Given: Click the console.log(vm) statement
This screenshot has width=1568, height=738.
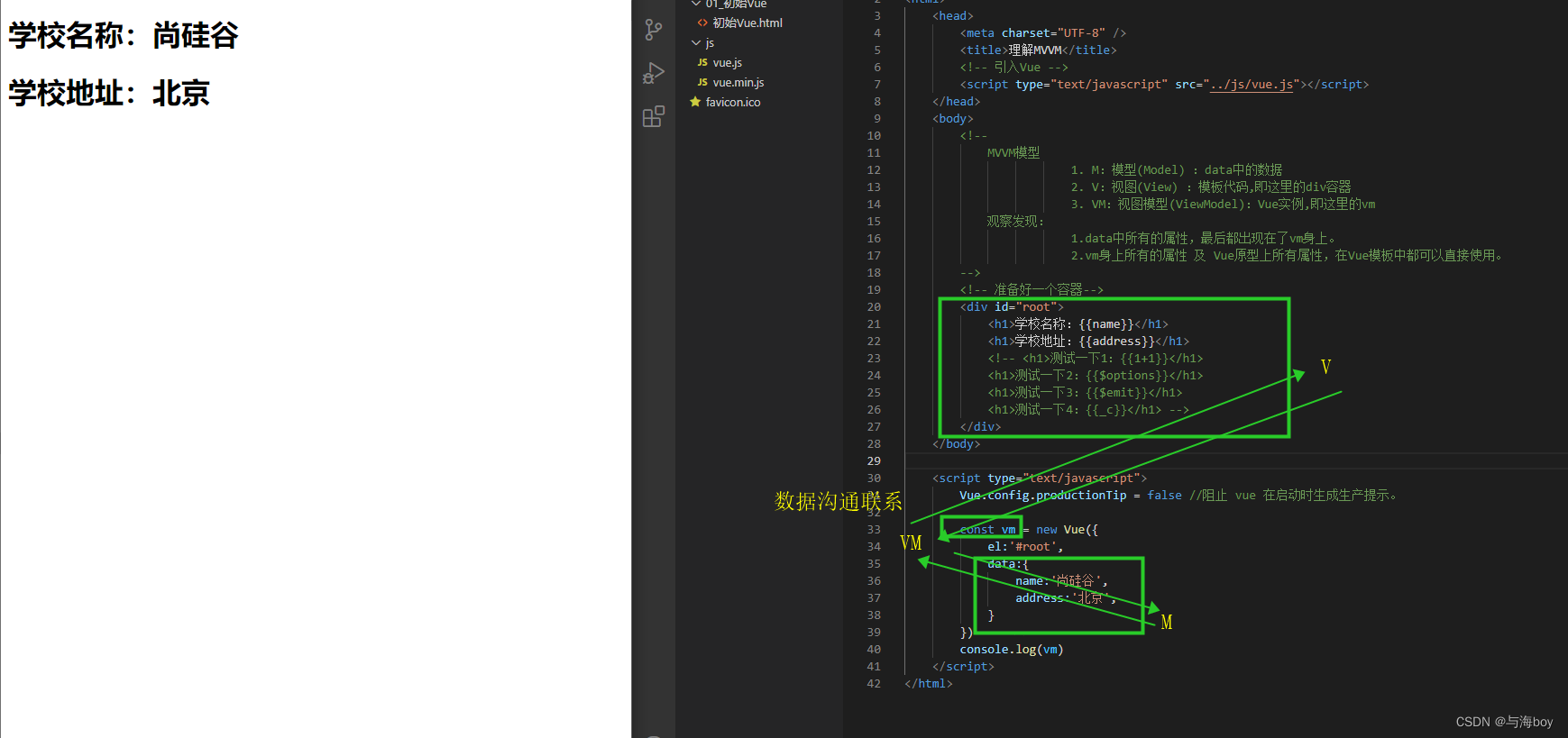Looking at the screenshot, I should click(x=1012, y=649).
